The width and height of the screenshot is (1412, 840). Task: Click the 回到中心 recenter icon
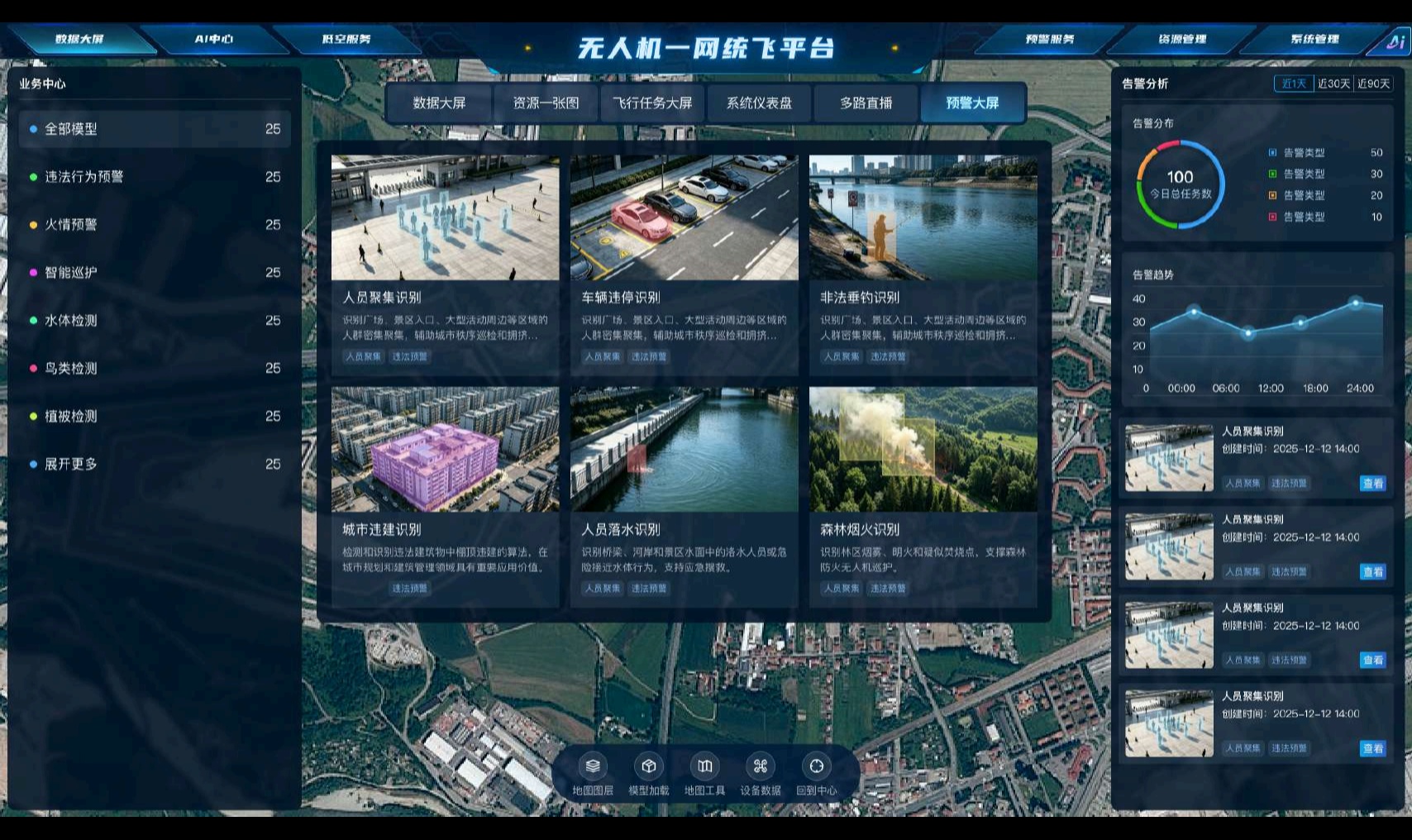[817, 766]
